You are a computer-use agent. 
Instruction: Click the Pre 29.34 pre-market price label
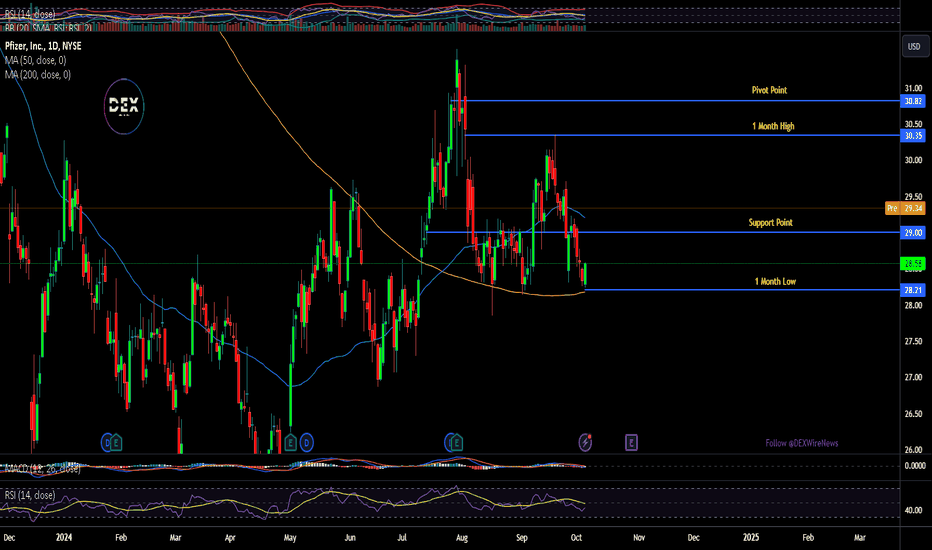click(905, 208)
